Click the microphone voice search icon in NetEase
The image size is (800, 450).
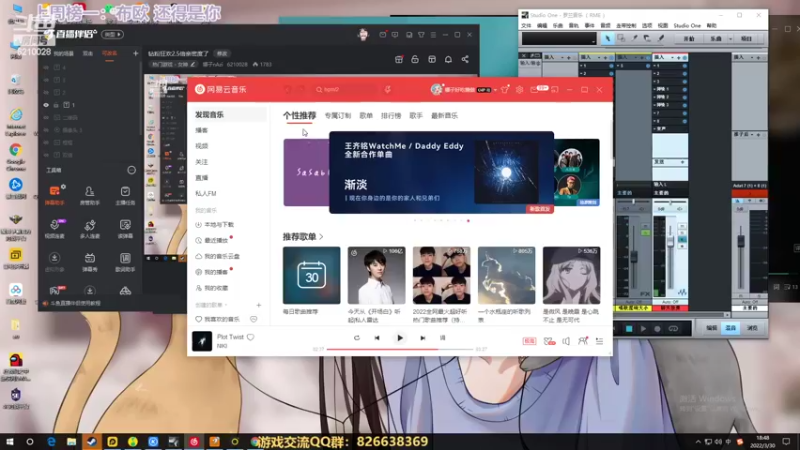(x=388, y=89)
